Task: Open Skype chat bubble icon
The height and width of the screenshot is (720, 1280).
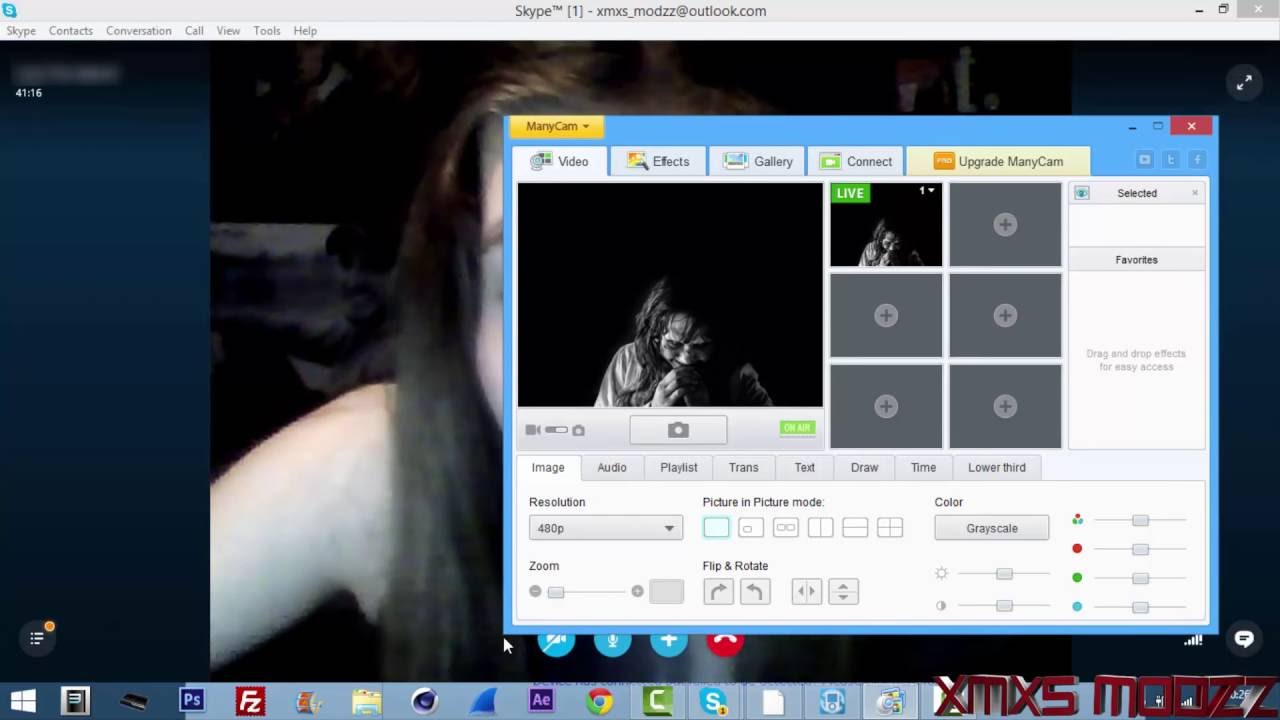Action: tap(1244, 639)
